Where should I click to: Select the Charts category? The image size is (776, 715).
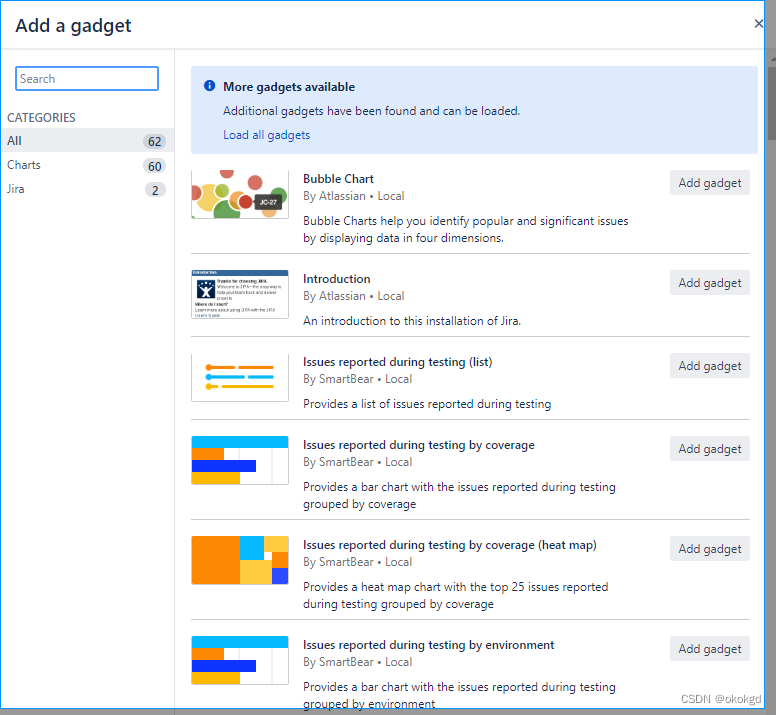(87, 165)
